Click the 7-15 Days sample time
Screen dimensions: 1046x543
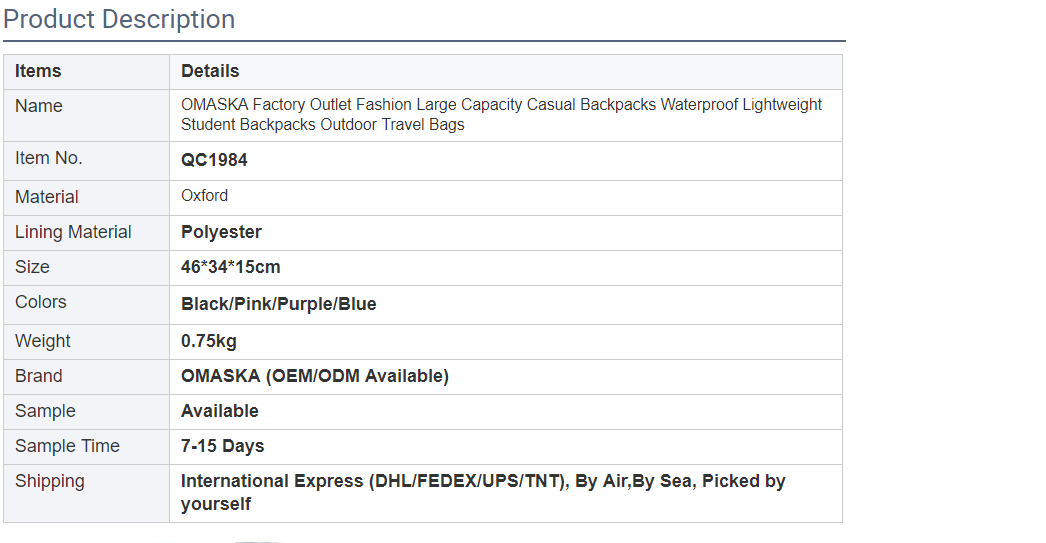pyautogui.click(x=222, y=446)
